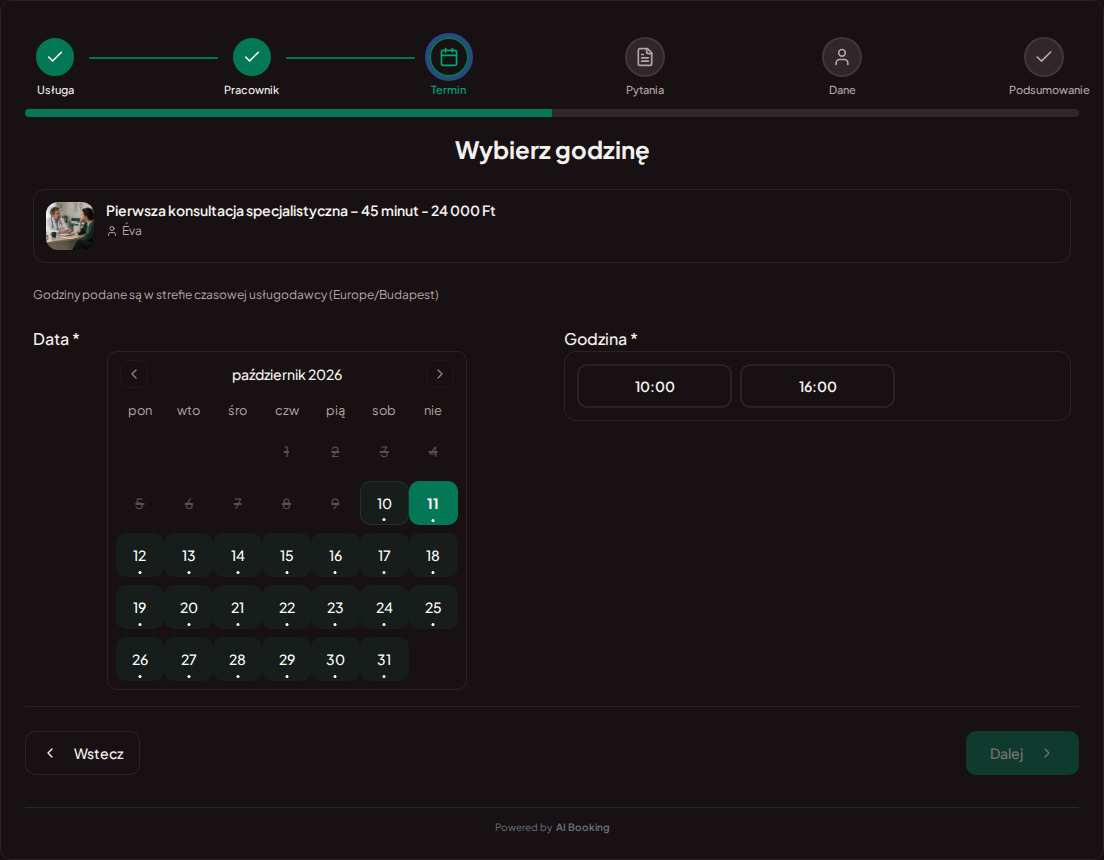The image size is (1104, 860).
Task: Pick October 22 on the calendar
Action: (287, 608)
